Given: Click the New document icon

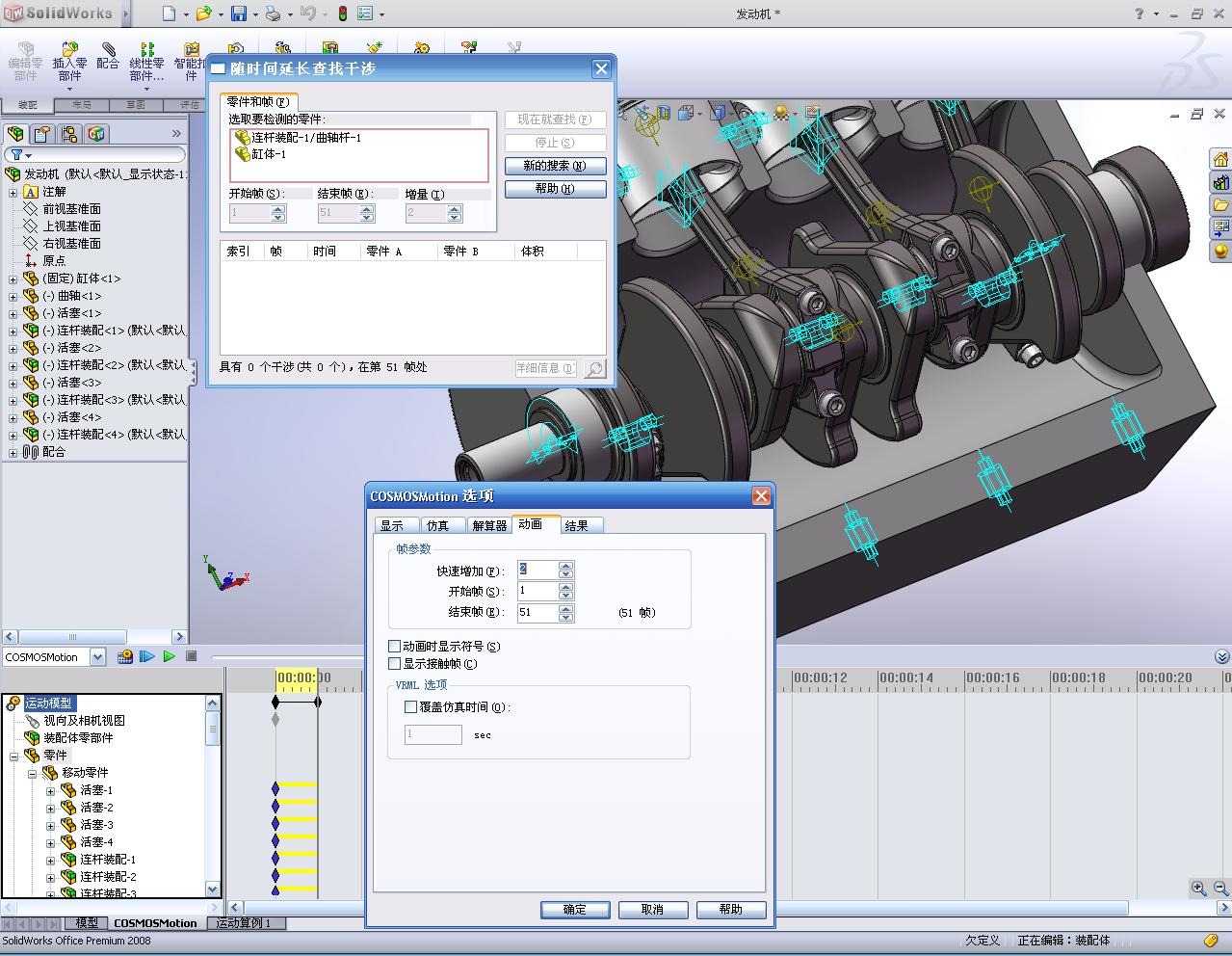Looking at the screenshot, I should (169, 13).
